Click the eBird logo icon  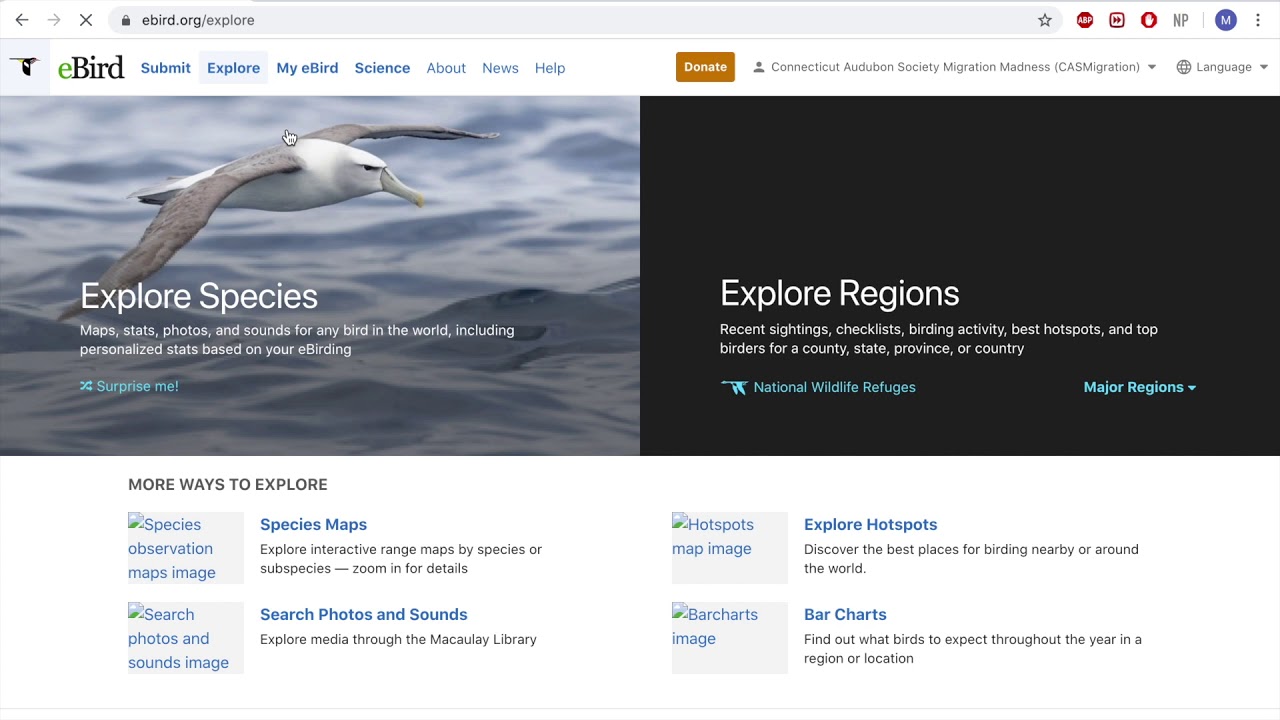click(24, 67)
